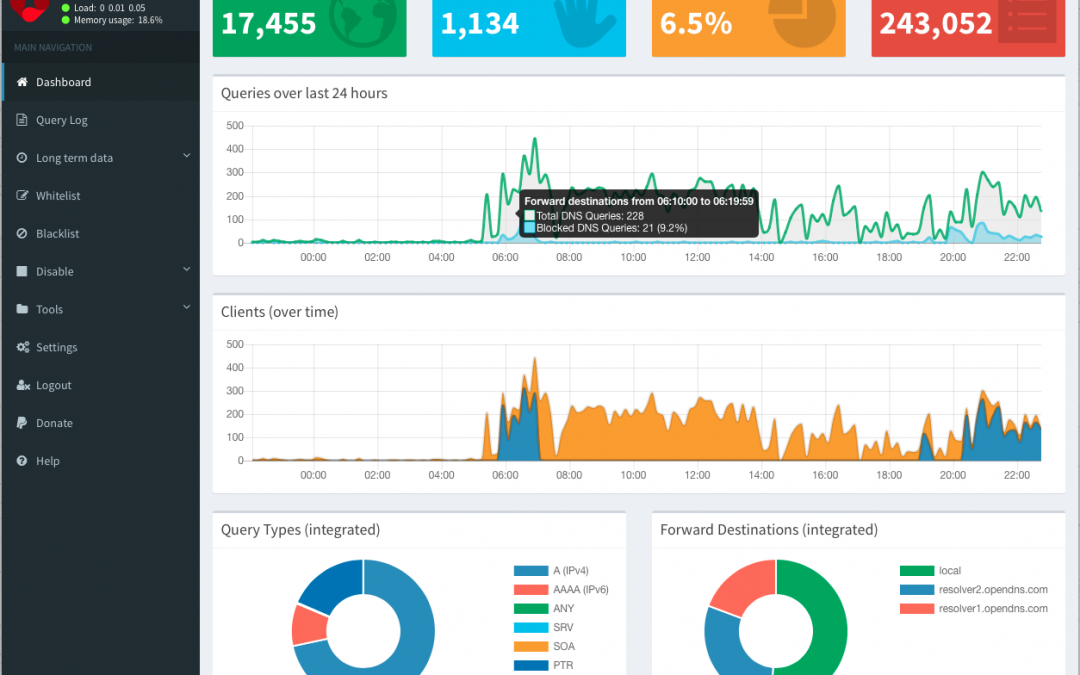Click the pie chart icon on orange card
1080x675 pixels.
tap(803, 22)
